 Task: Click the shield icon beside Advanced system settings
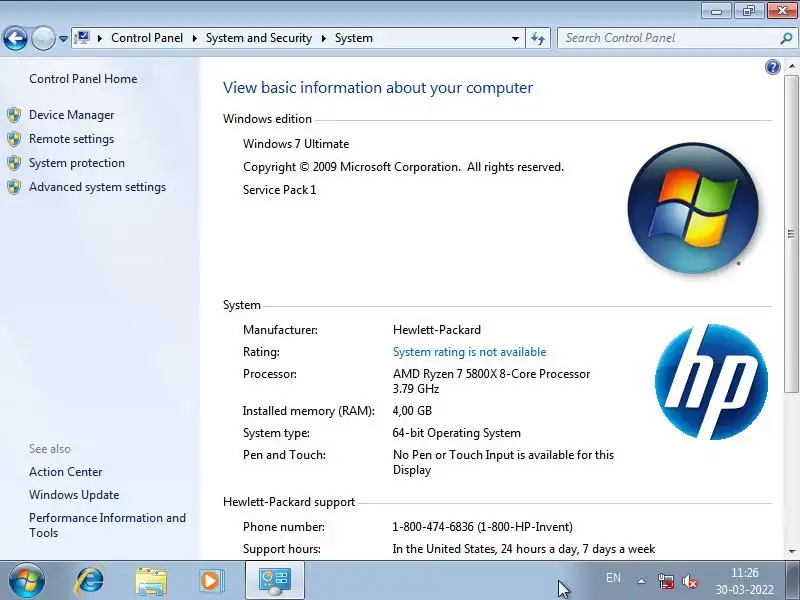pyautogui.click(x=14, y=187)
